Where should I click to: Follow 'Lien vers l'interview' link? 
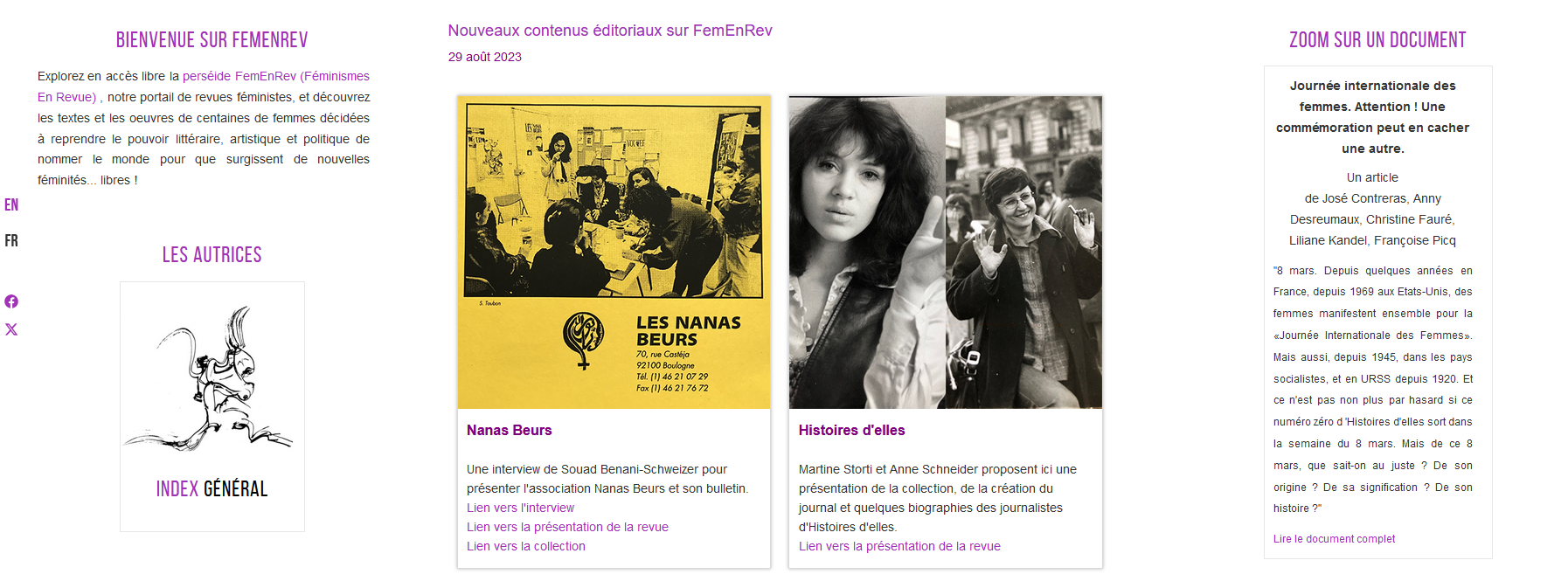520,508
